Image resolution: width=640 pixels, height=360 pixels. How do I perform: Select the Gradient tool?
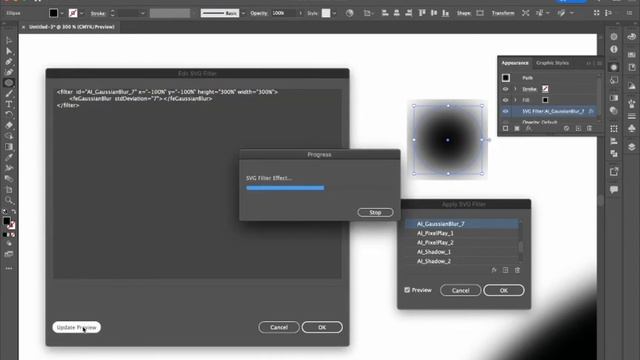point(9,147)
